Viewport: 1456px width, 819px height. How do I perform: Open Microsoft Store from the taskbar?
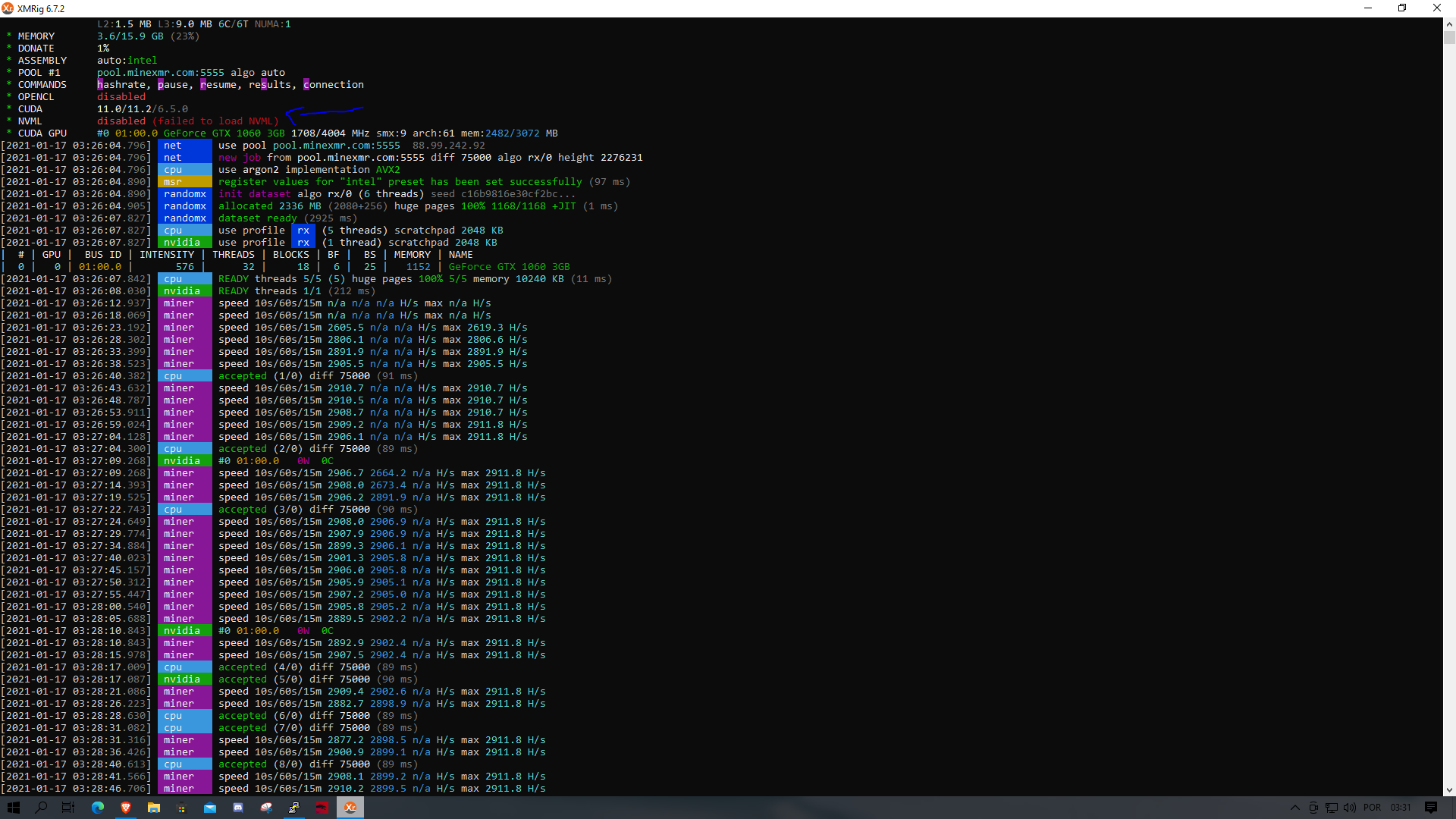point(182,808)
